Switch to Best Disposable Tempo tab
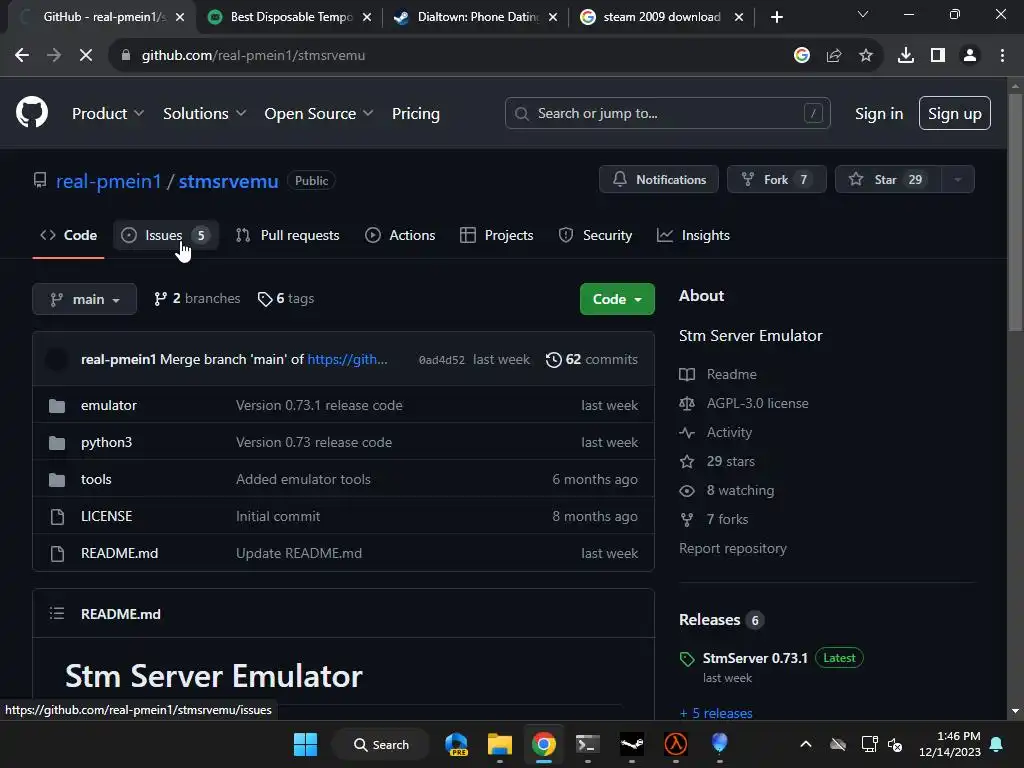The height and width of the screenshot is (768, 1024). point(289,17)
